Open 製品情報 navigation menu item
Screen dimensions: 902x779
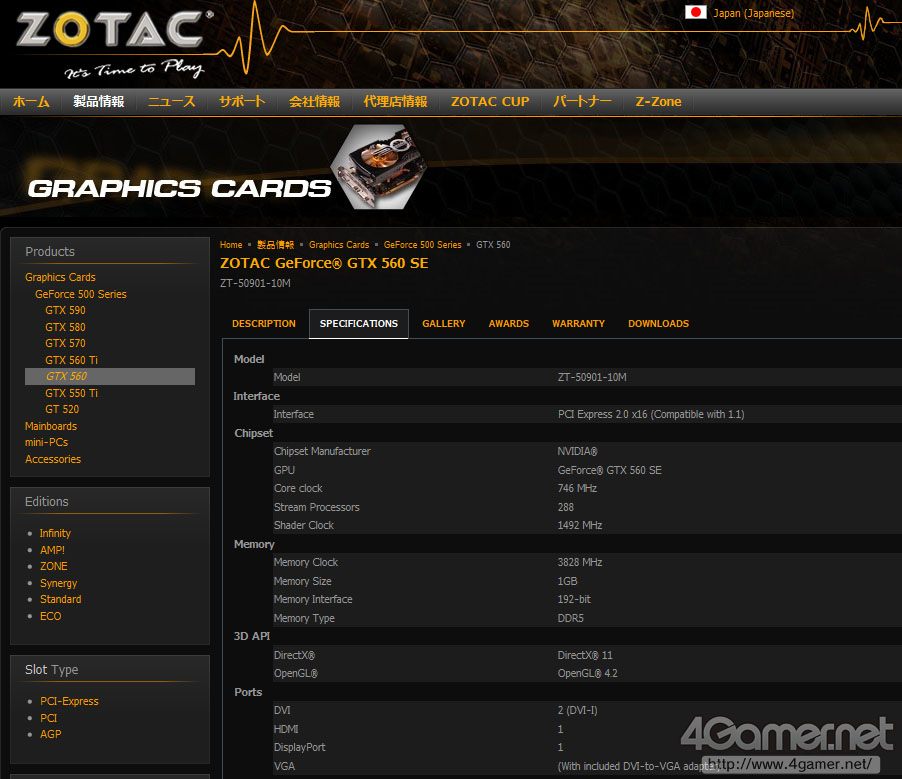(98, 102)
